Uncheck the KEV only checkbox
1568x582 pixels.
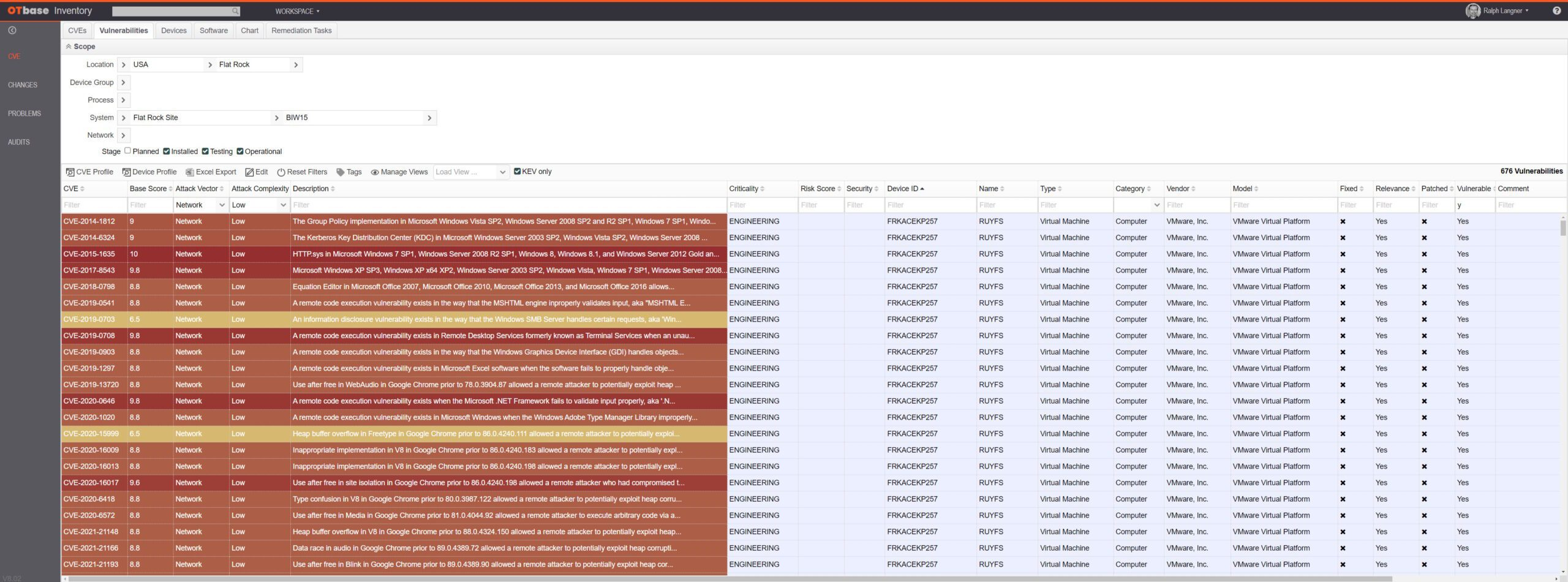[517, 172]
